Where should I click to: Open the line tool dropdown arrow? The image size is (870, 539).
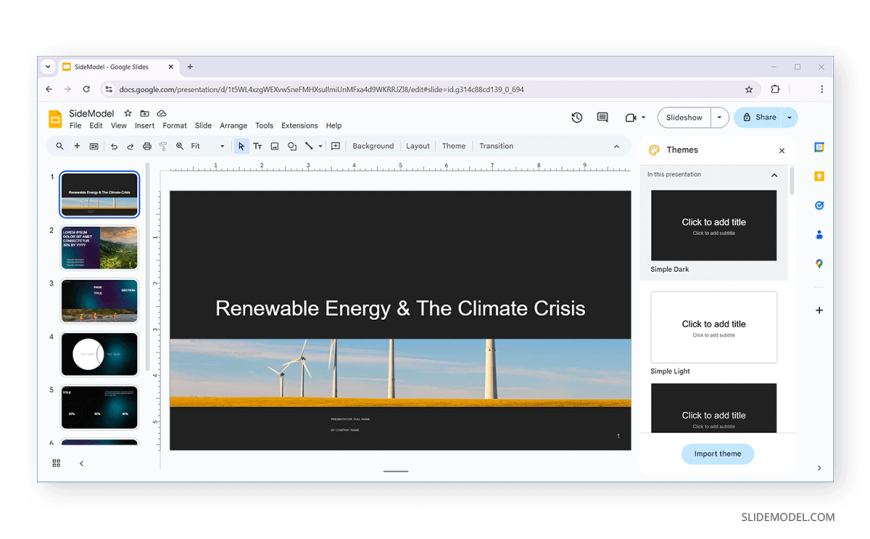[320, 147]
